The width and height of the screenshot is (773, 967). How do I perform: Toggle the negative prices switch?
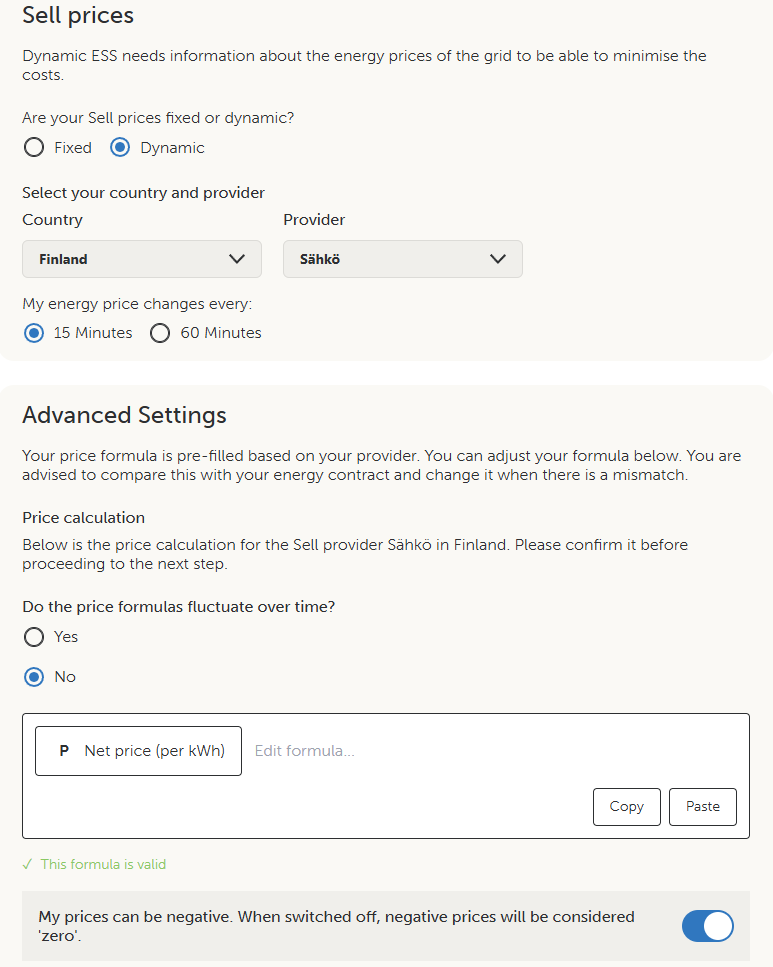point(707,926)
